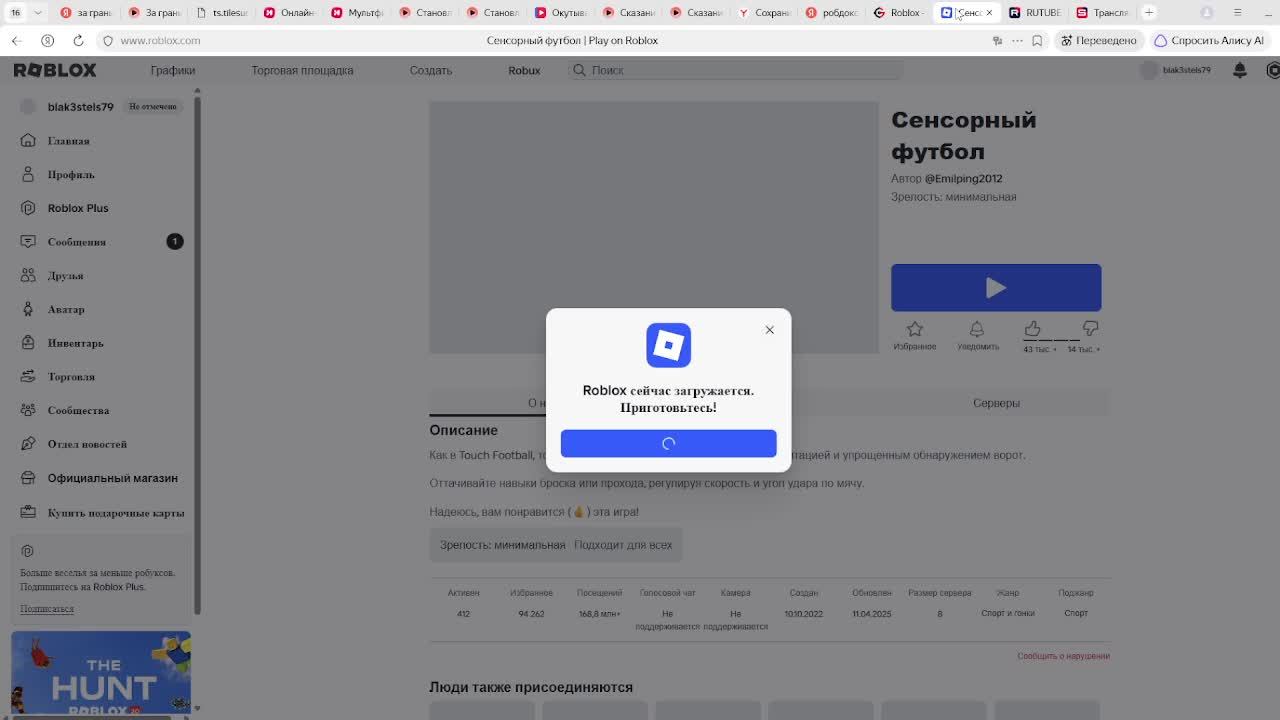Click Спросить Алису AI button
1280x720 pixels.
1209,40
